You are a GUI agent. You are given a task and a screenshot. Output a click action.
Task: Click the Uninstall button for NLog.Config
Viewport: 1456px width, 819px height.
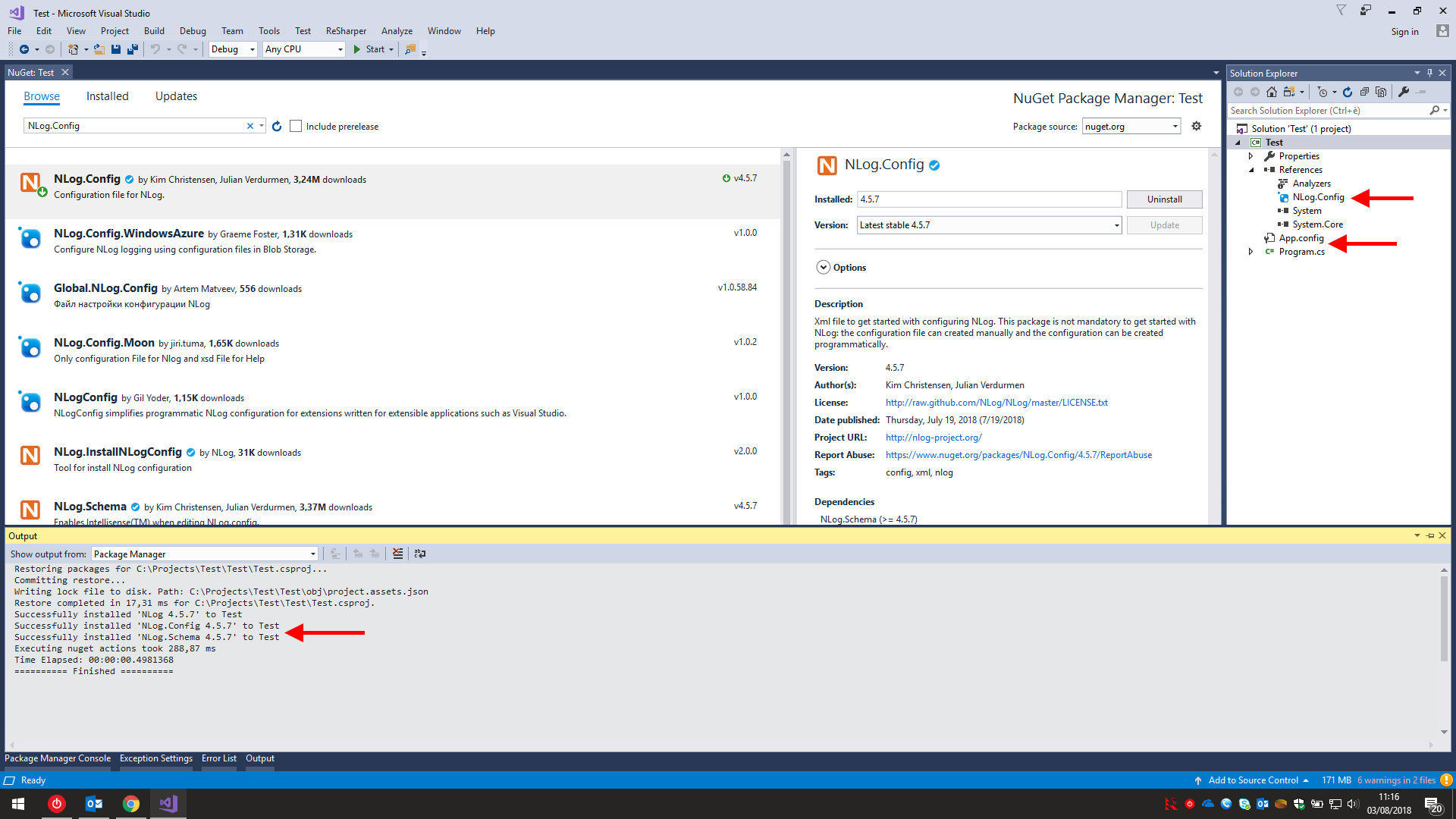click(x=1164, y=199)
